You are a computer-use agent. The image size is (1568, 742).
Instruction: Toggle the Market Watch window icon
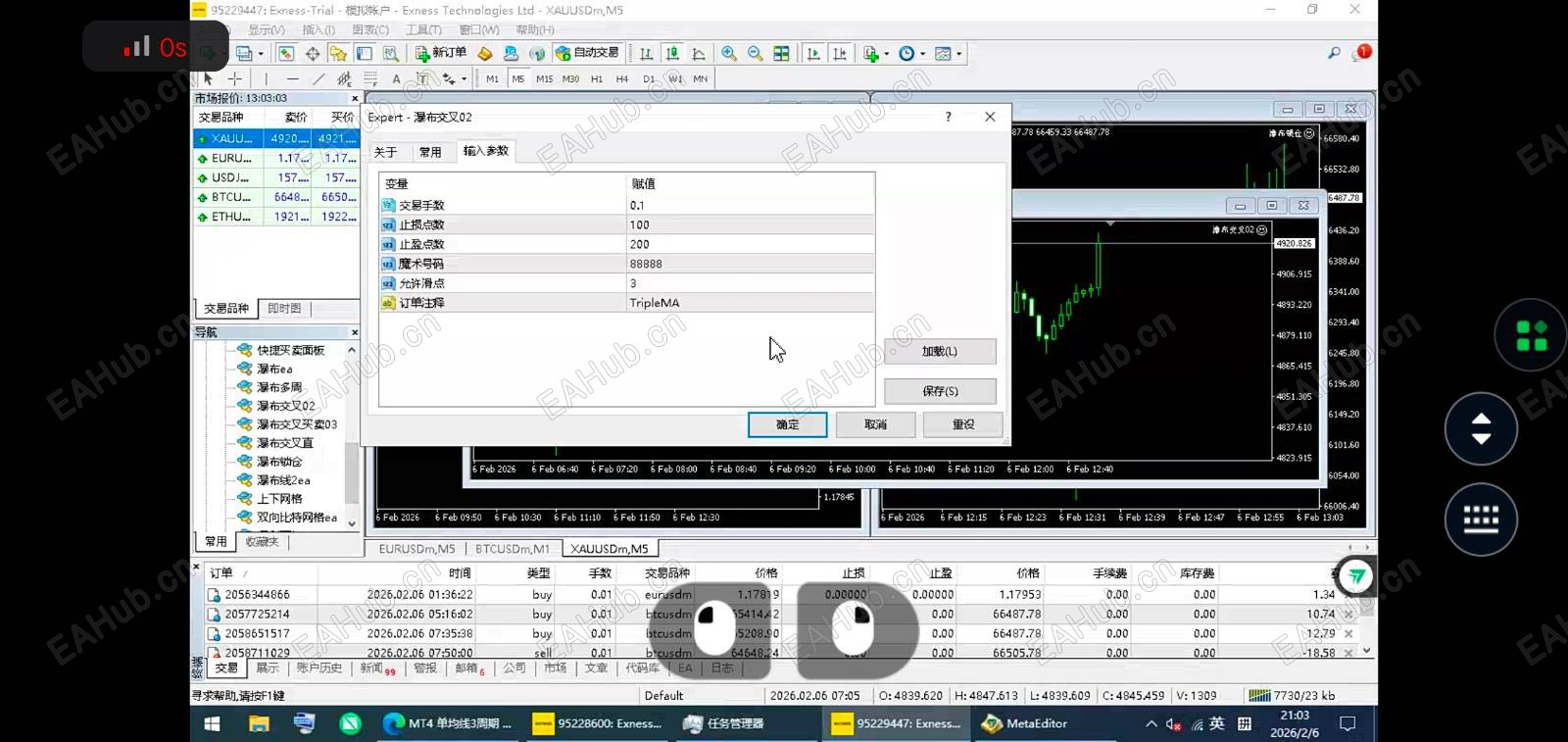(286, 54)
